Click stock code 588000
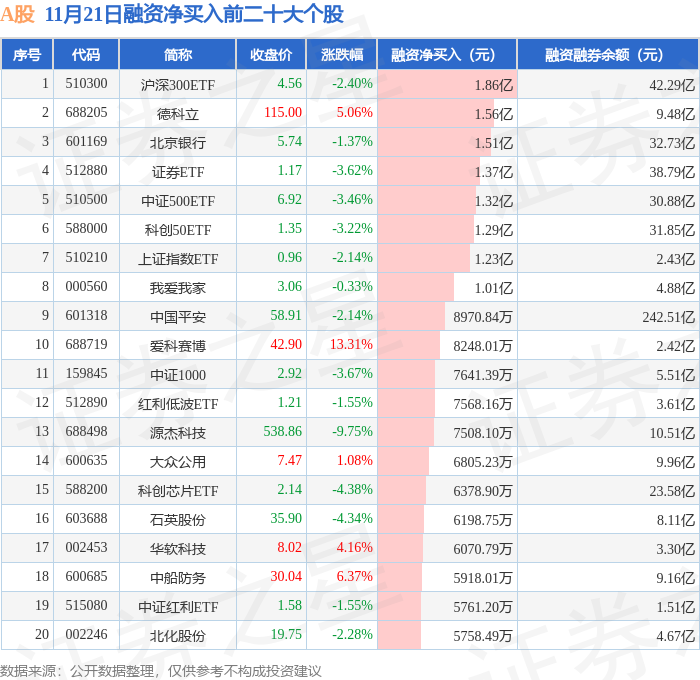The image size is (700, 680). (86, 229)
